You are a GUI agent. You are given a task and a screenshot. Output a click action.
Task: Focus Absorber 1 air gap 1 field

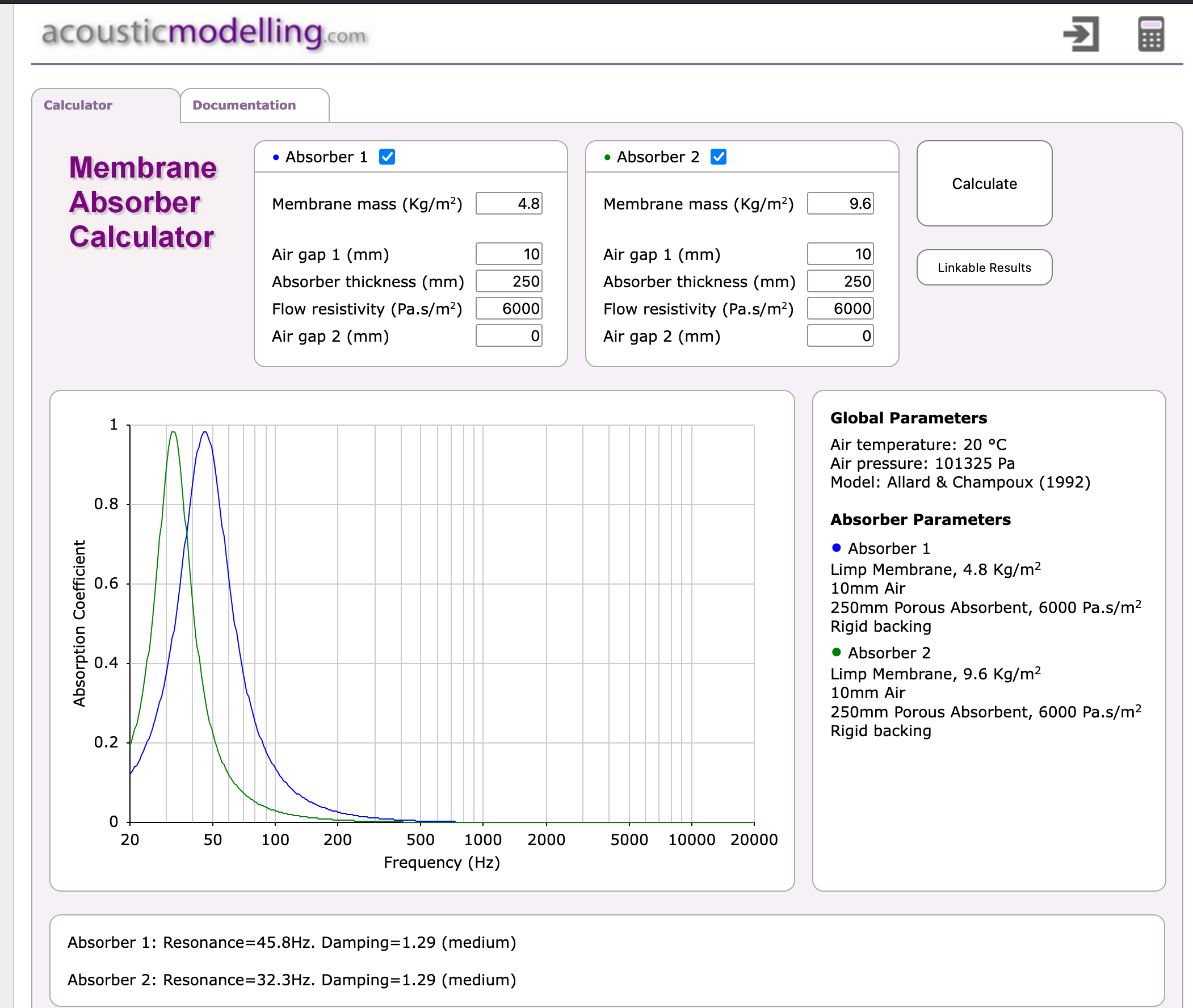[x=509, y=254]
